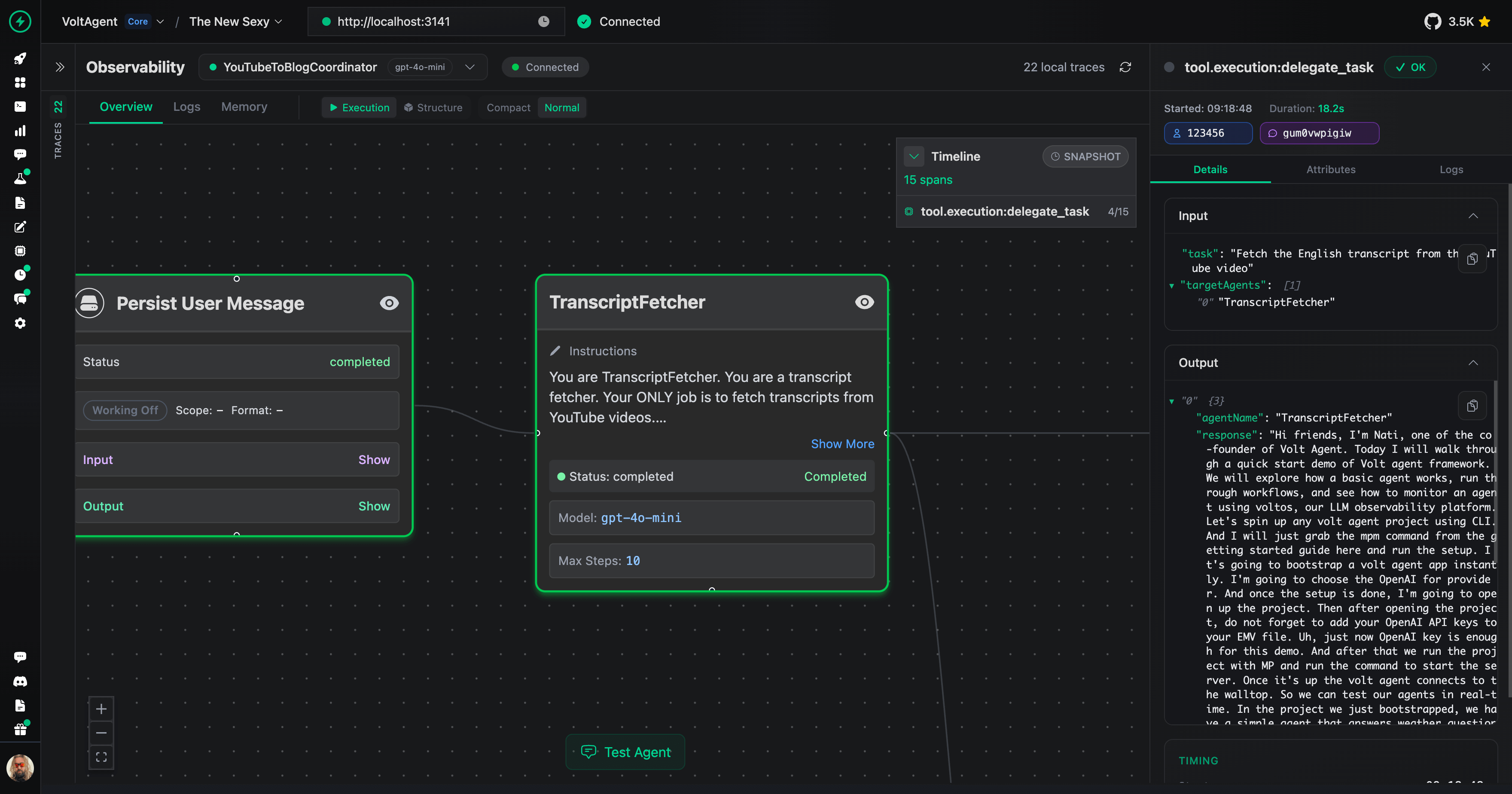The width and height of the screenshot is (1512, 794).
Task: Switch view to Compact mode
Action: [508, 107]
